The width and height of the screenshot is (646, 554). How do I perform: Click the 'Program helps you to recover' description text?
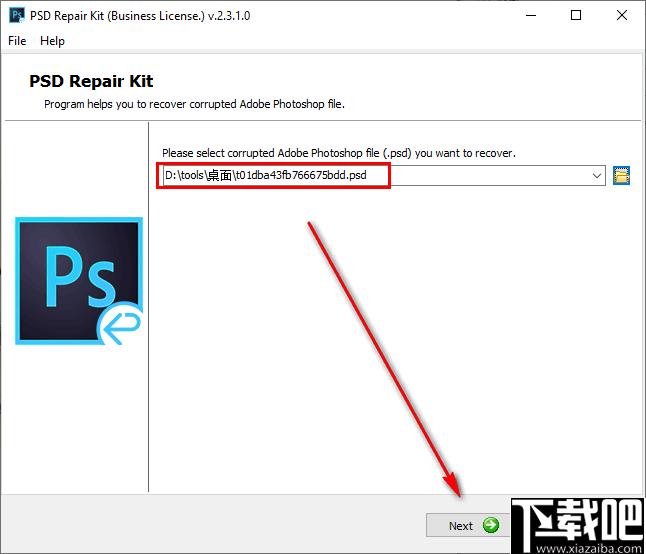tap(194, 104)
